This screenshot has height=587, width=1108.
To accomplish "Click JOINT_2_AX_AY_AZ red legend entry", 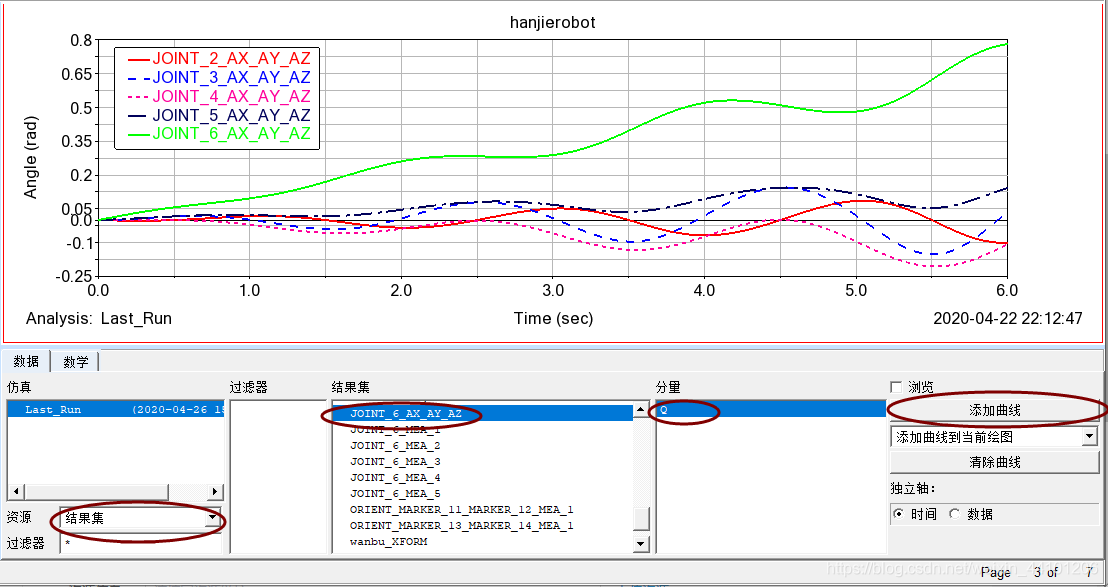I will (231, 59).
